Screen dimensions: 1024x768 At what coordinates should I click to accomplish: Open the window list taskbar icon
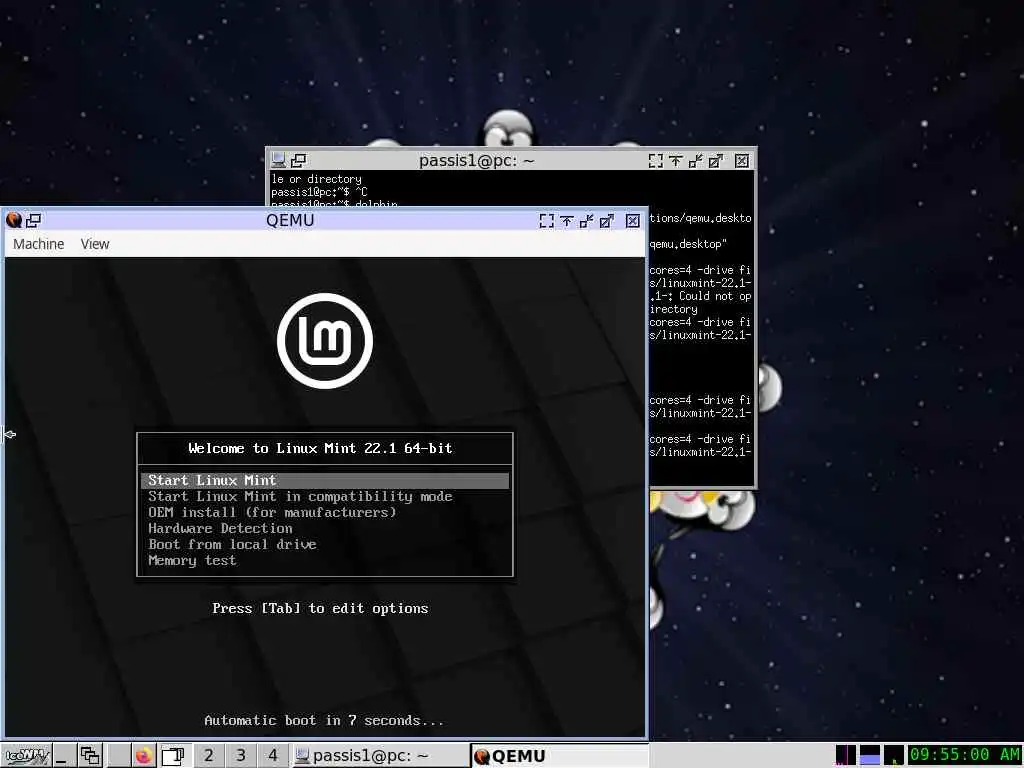click(x=90, y=756)
